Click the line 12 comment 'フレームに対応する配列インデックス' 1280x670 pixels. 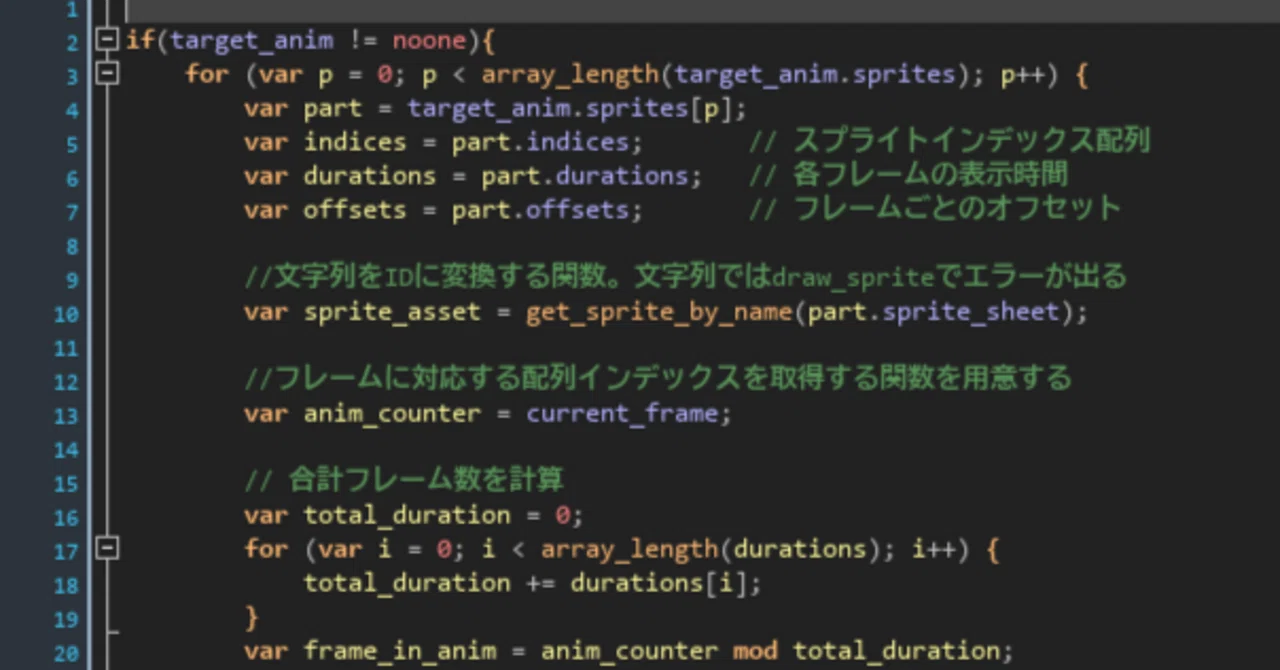coord(658,378)
